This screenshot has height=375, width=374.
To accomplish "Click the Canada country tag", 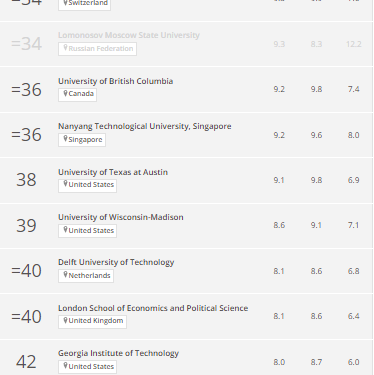I will coord(77,95).
